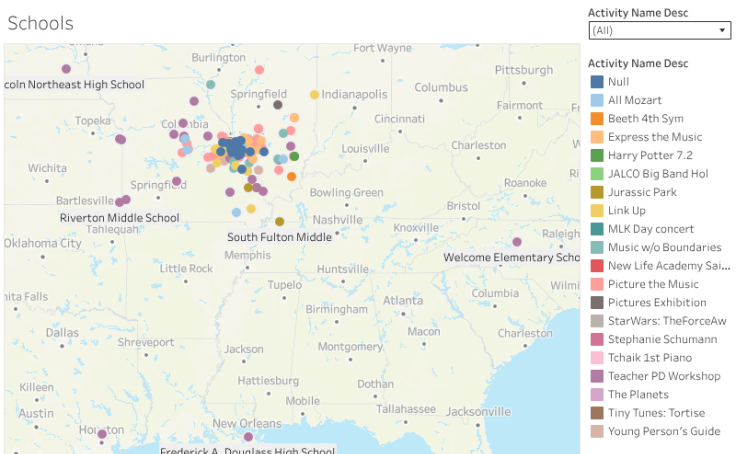Click the Riverton Middle School map label

pos(120,218)
